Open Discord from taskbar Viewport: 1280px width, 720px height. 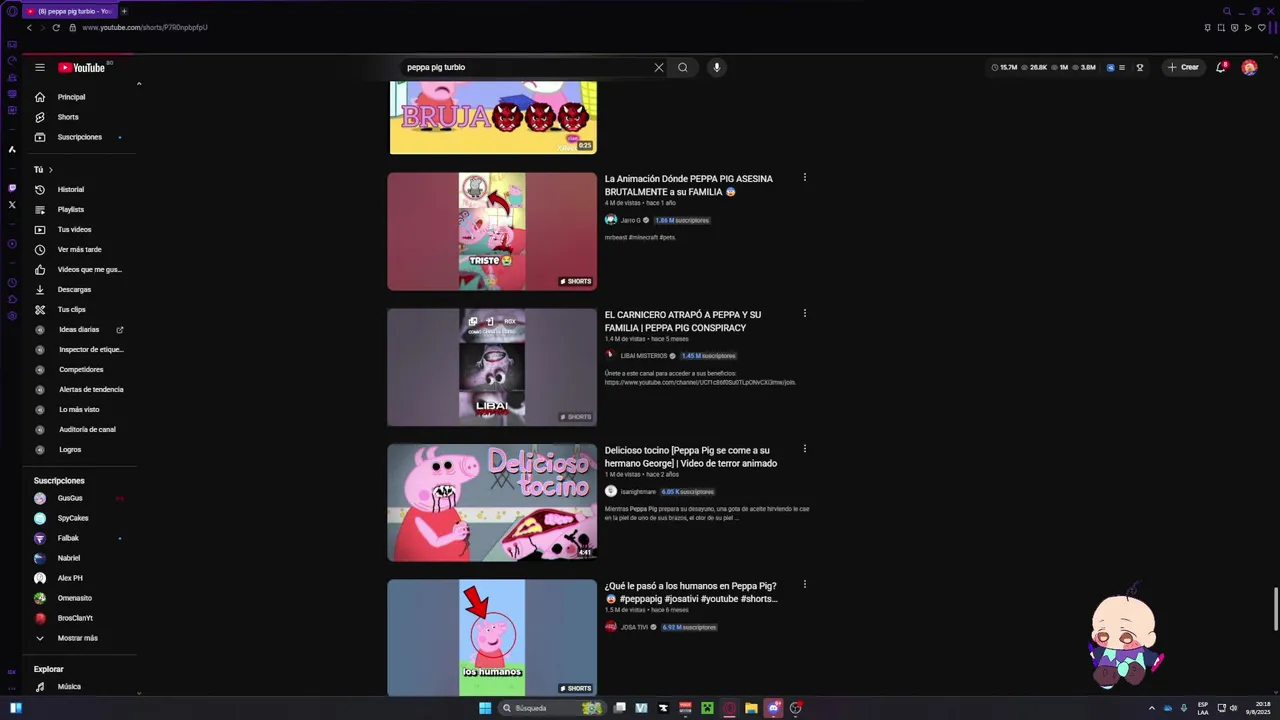(x=774, y=708)
